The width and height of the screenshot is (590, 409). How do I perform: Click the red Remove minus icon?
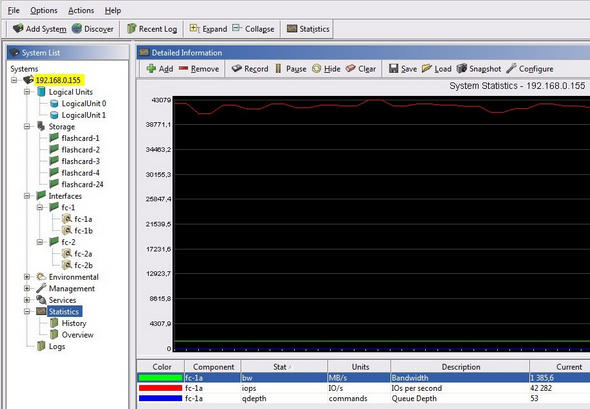pyautogui.click(x=183, y=68)
